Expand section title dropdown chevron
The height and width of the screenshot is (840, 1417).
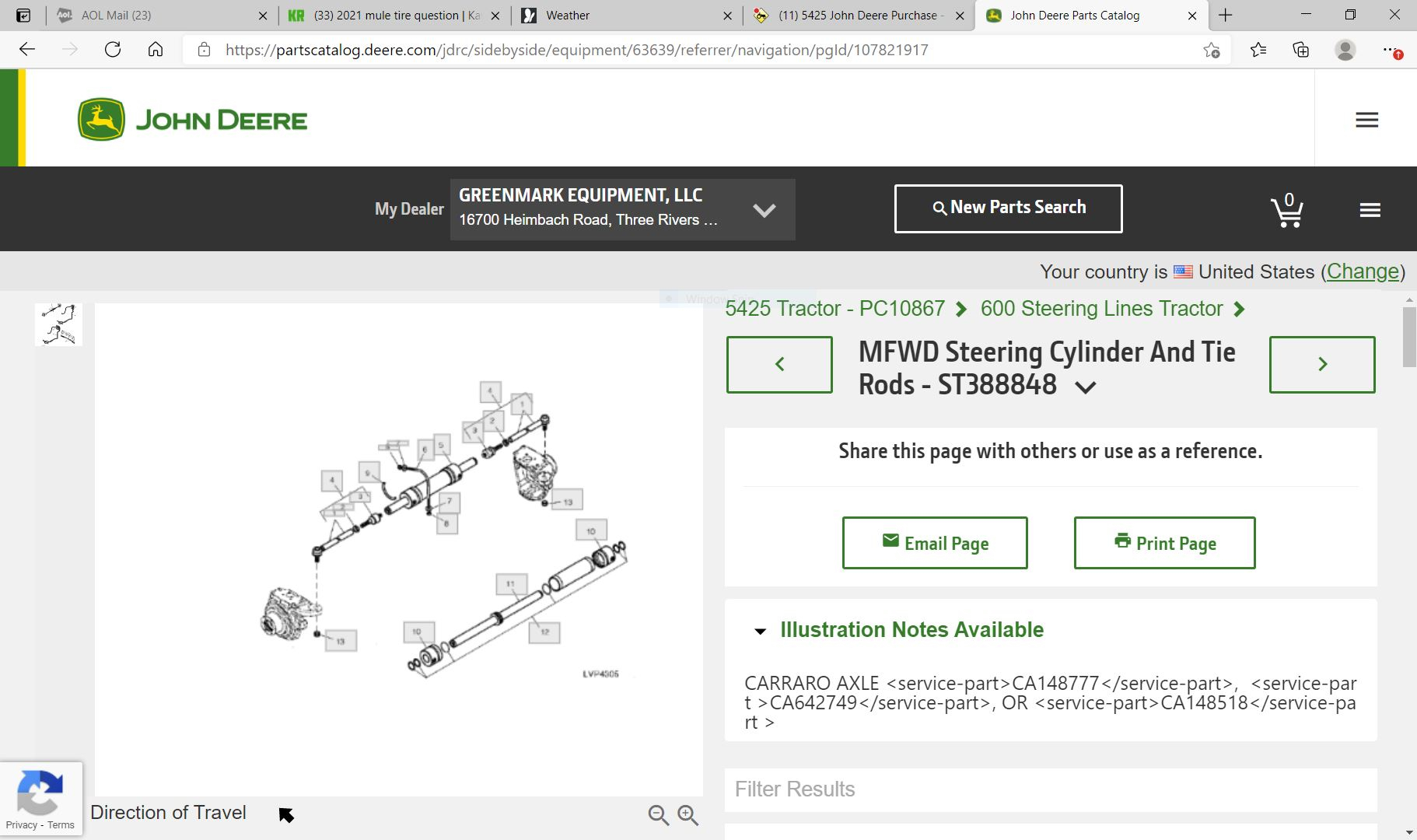click(x=1086, y=387)
